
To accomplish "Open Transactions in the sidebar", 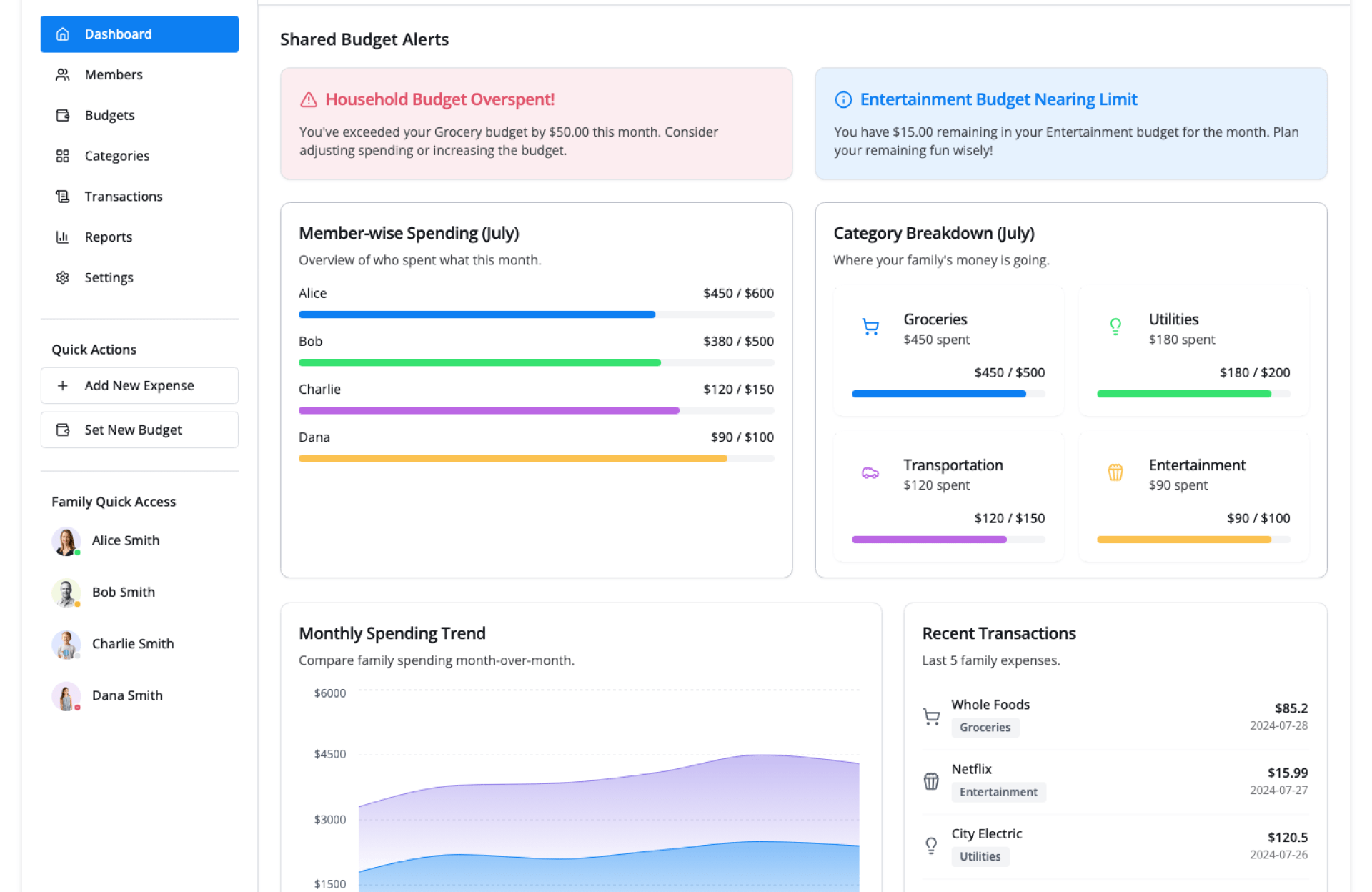I will coord(123,197).
